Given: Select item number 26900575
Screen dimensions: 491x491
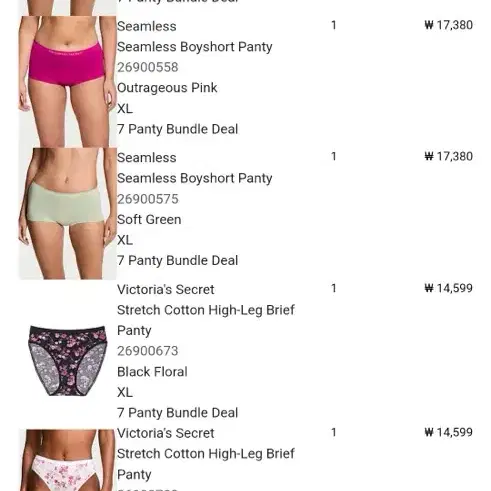Looking at the screenshot, I should point(148,199).
